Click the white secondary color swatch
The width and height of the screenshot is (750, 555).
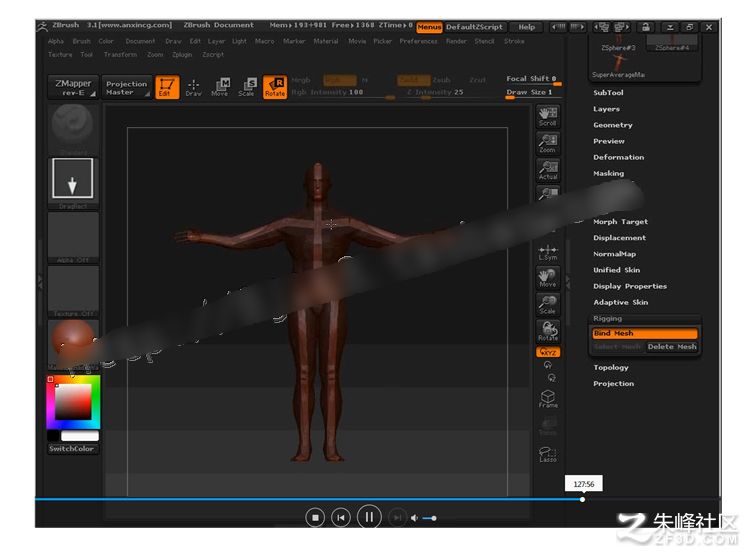tap(80, 436)
